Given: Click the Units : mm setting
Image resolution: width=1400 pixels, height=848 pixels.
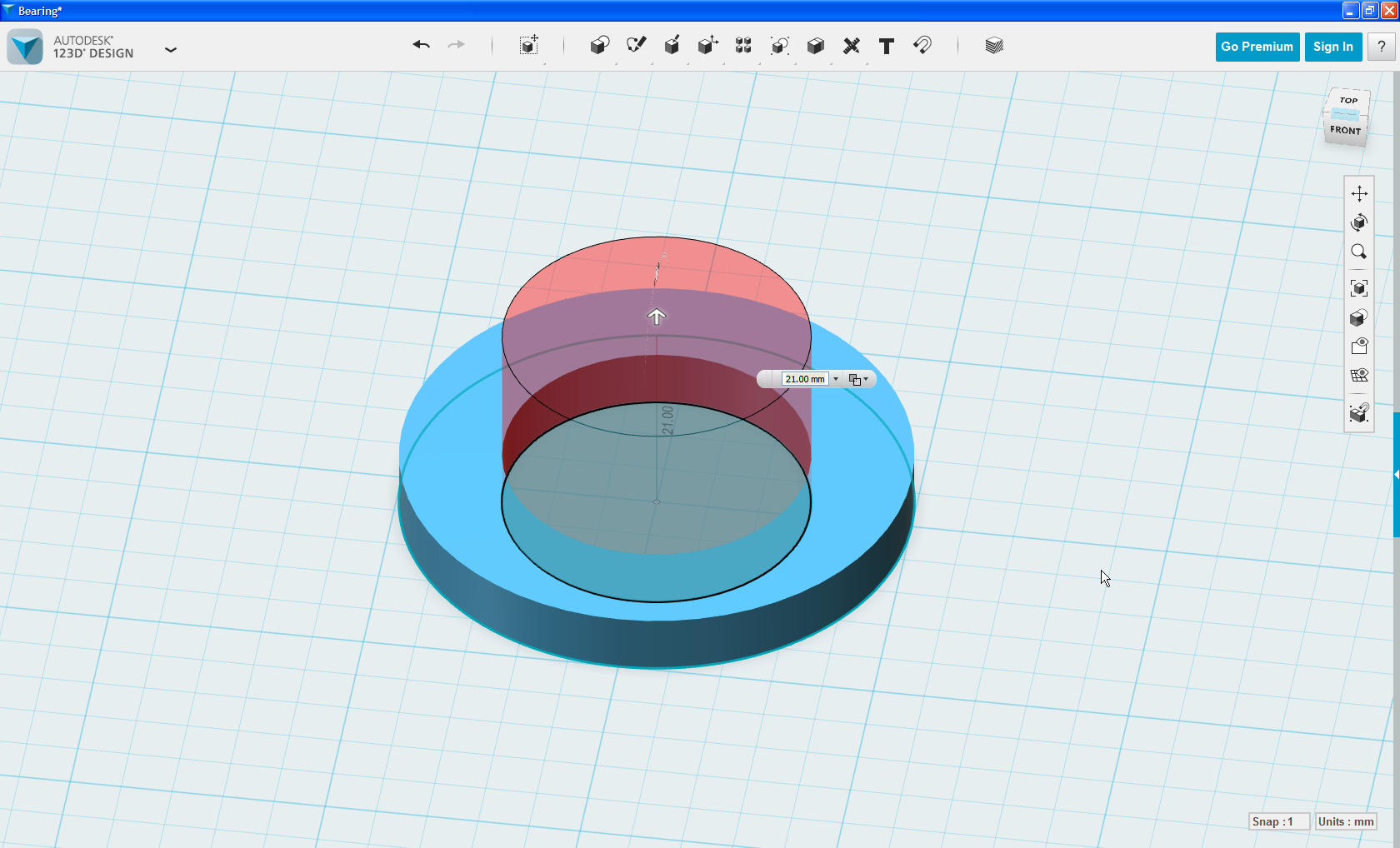Looking at the screenshot, I should tap(1346, 821).
